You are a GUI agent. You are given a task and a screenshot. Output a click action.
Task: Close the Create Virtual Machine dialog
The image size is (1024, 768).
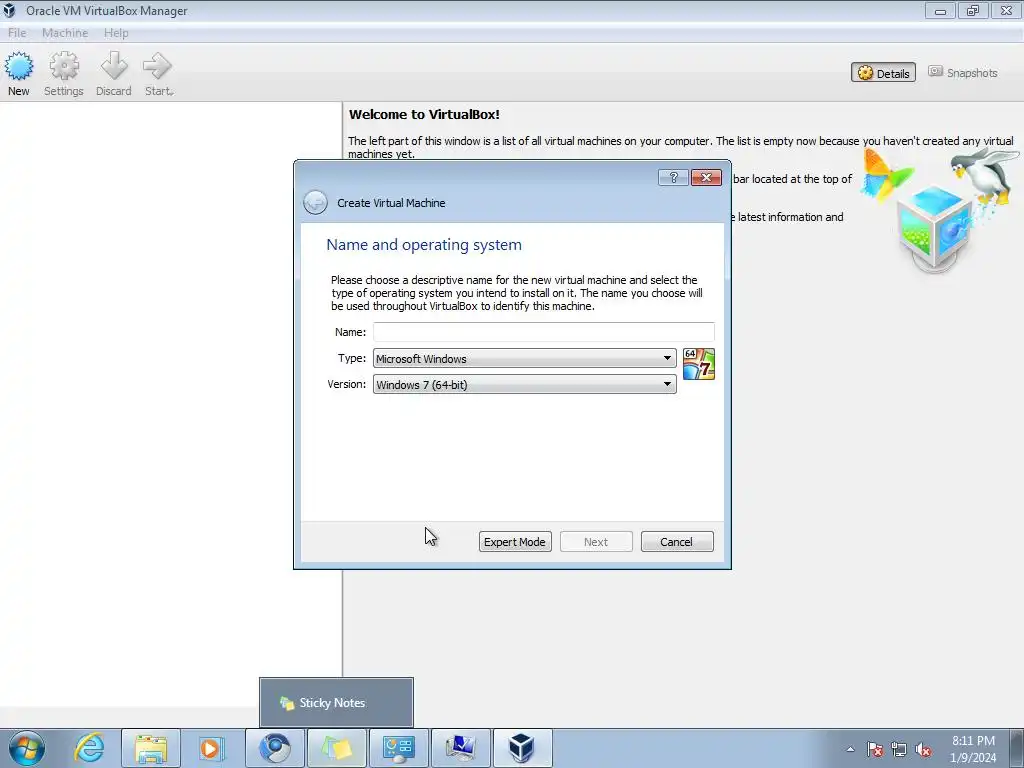pyautogui.click(x=706, y=178)
